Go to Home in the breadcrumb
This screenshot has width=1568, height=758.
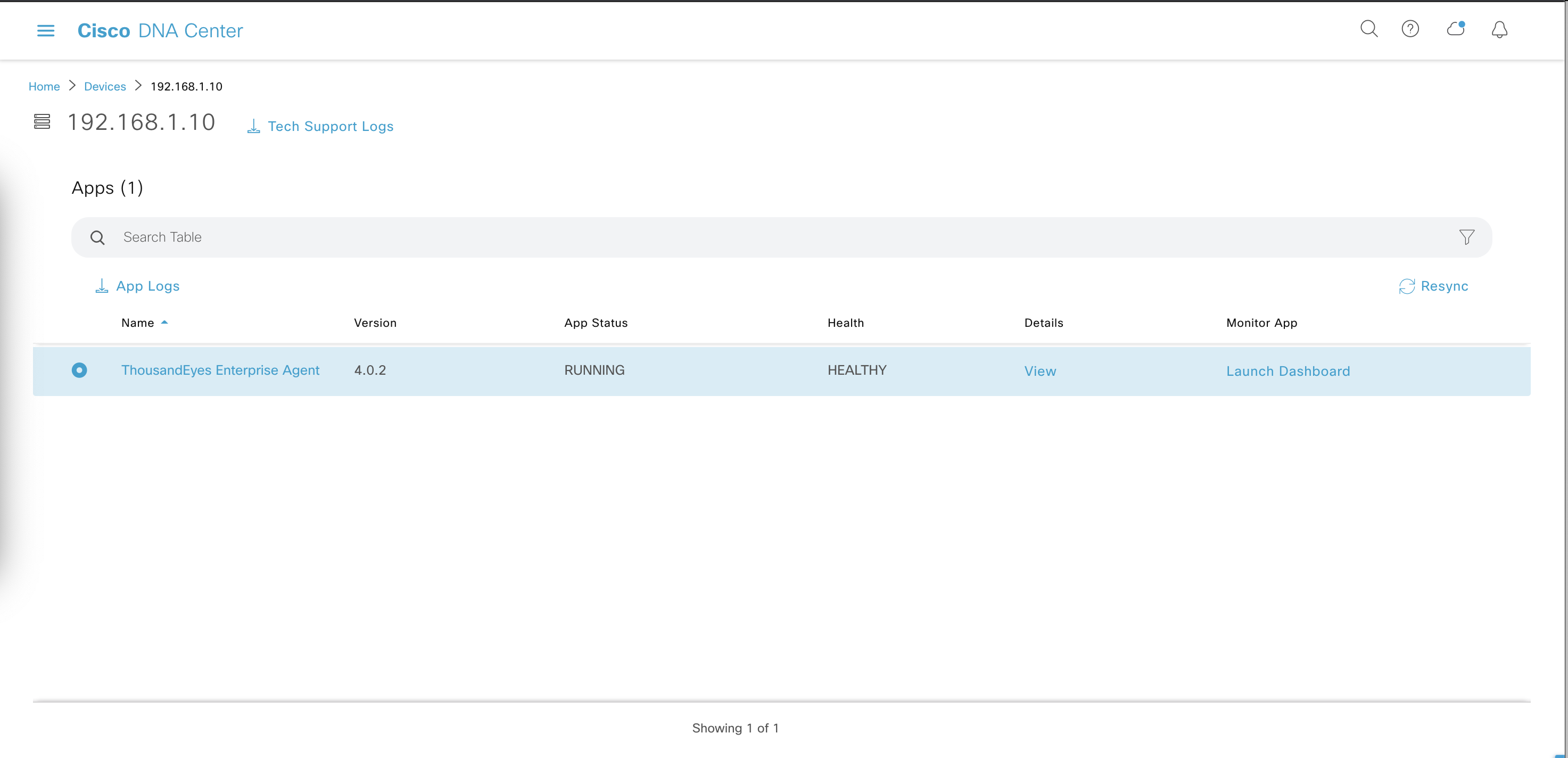pos(44,86)
